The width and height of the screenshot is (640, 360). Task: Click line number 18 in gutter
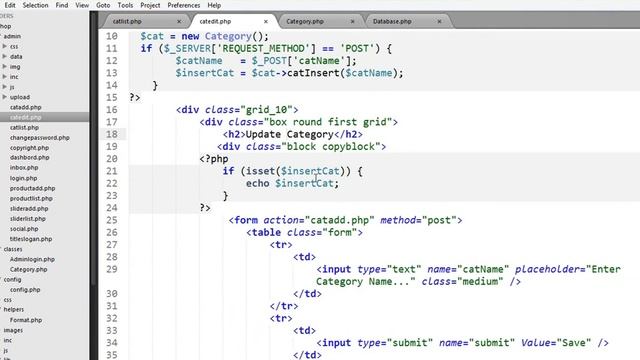pyautogui.click(x=111, y=134)
